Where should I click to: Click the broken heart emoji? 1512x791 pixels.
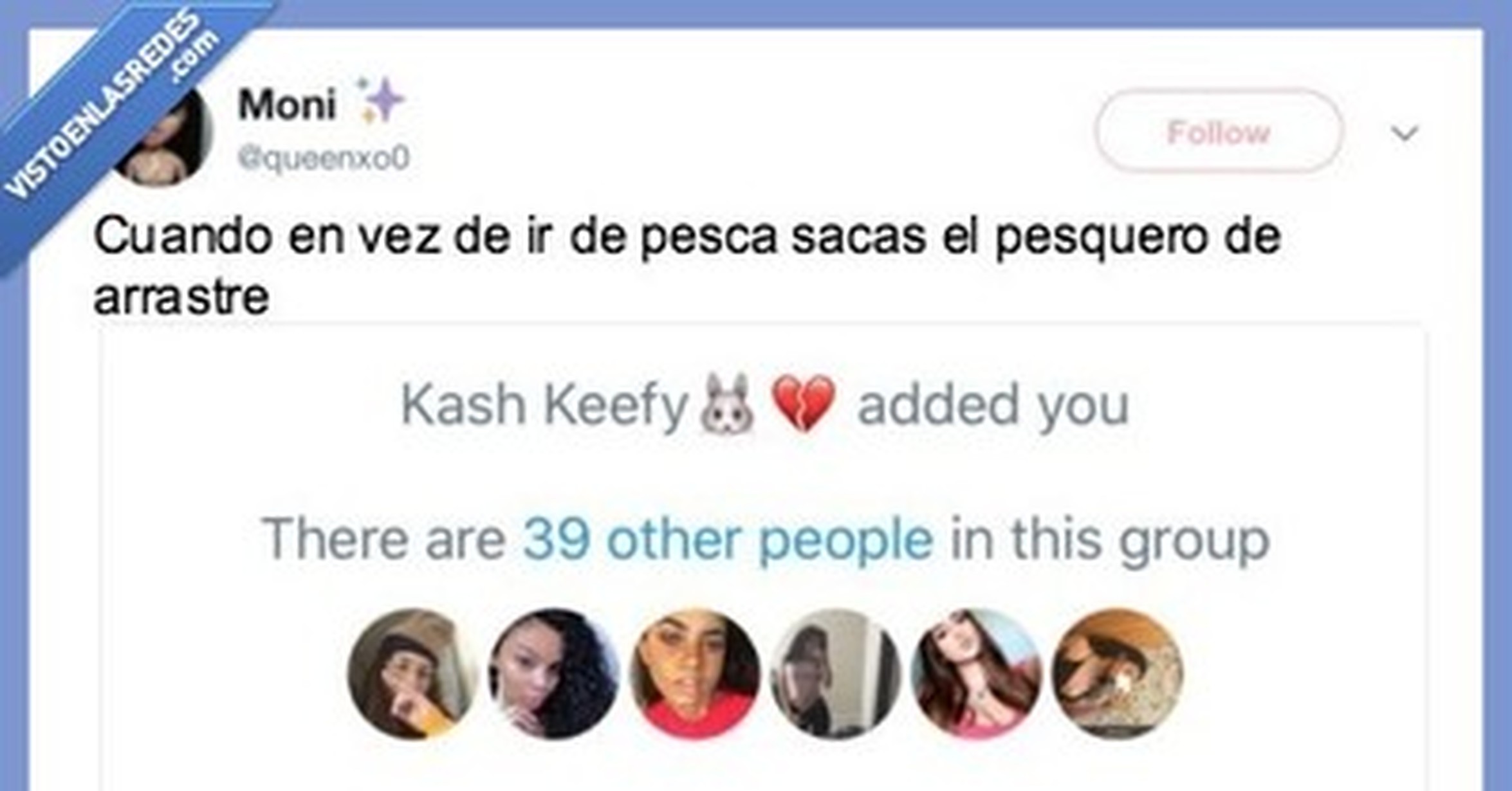(803, 404)
